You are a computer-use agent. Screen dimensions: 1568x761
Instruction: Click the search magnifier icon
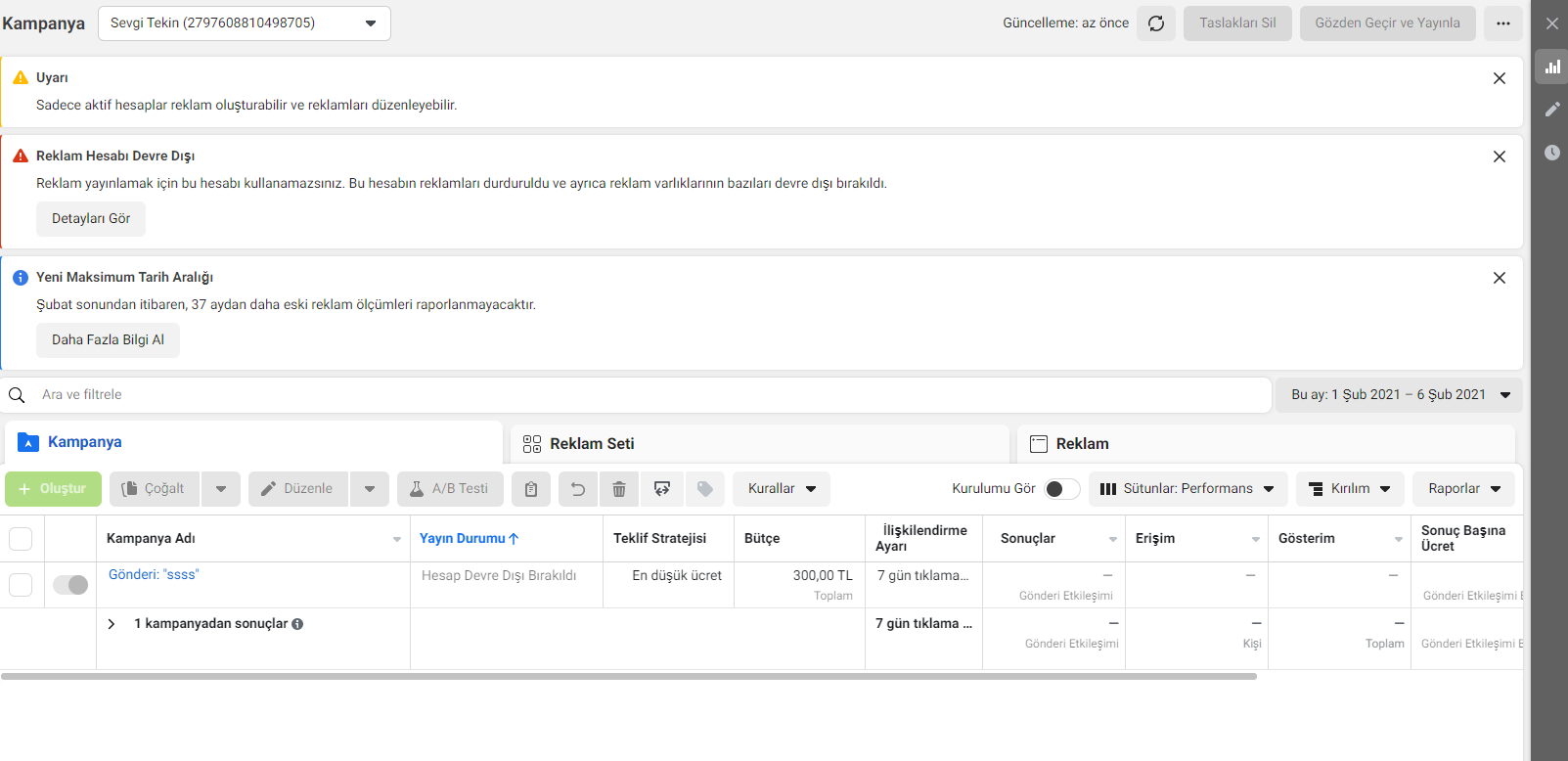17,395
